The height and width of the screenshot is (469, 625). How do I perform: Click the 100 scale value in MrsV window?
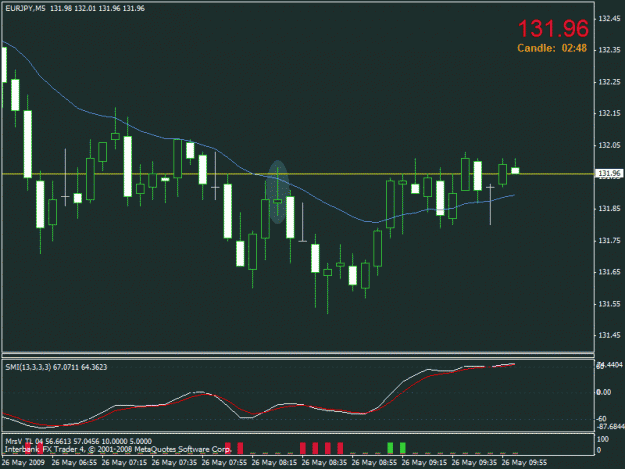pyautogui.click(x=603, y=439)
